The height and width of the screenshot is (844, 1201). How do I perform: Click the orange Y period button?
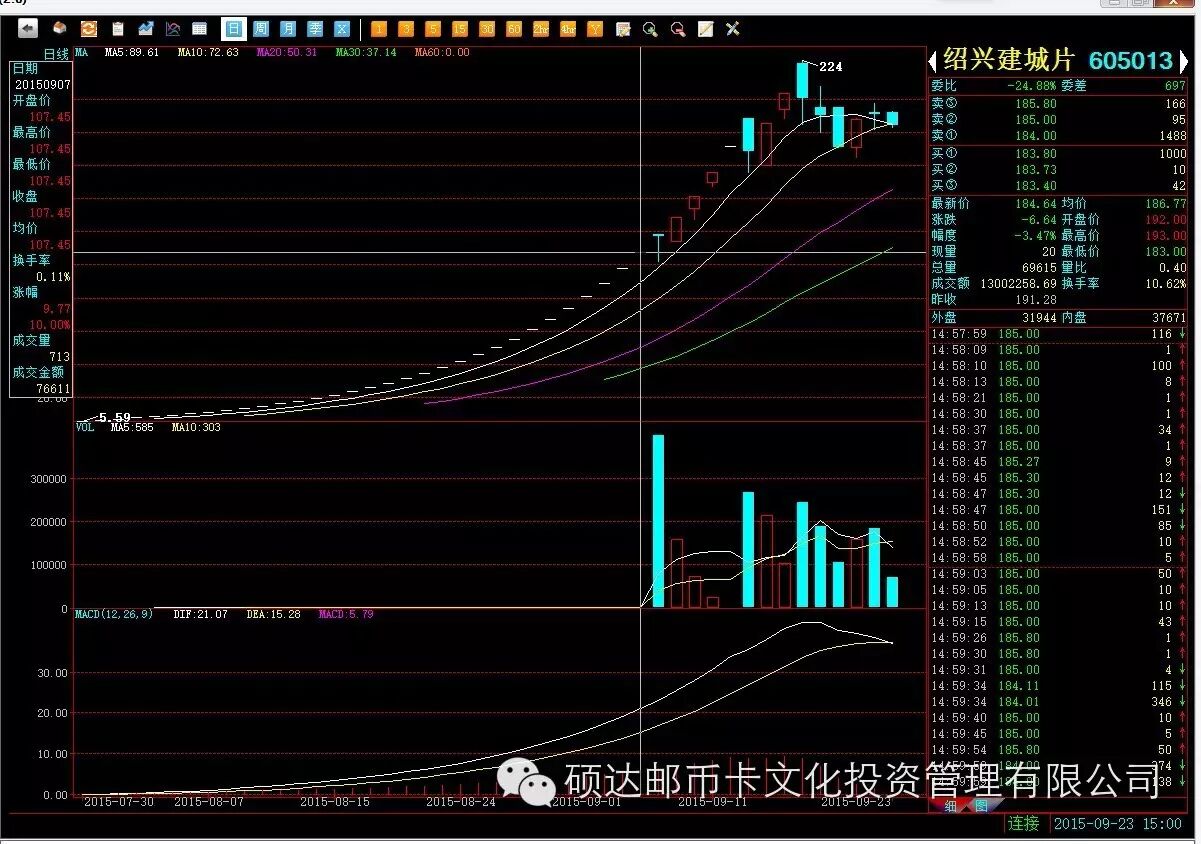[x=595, y=29]
